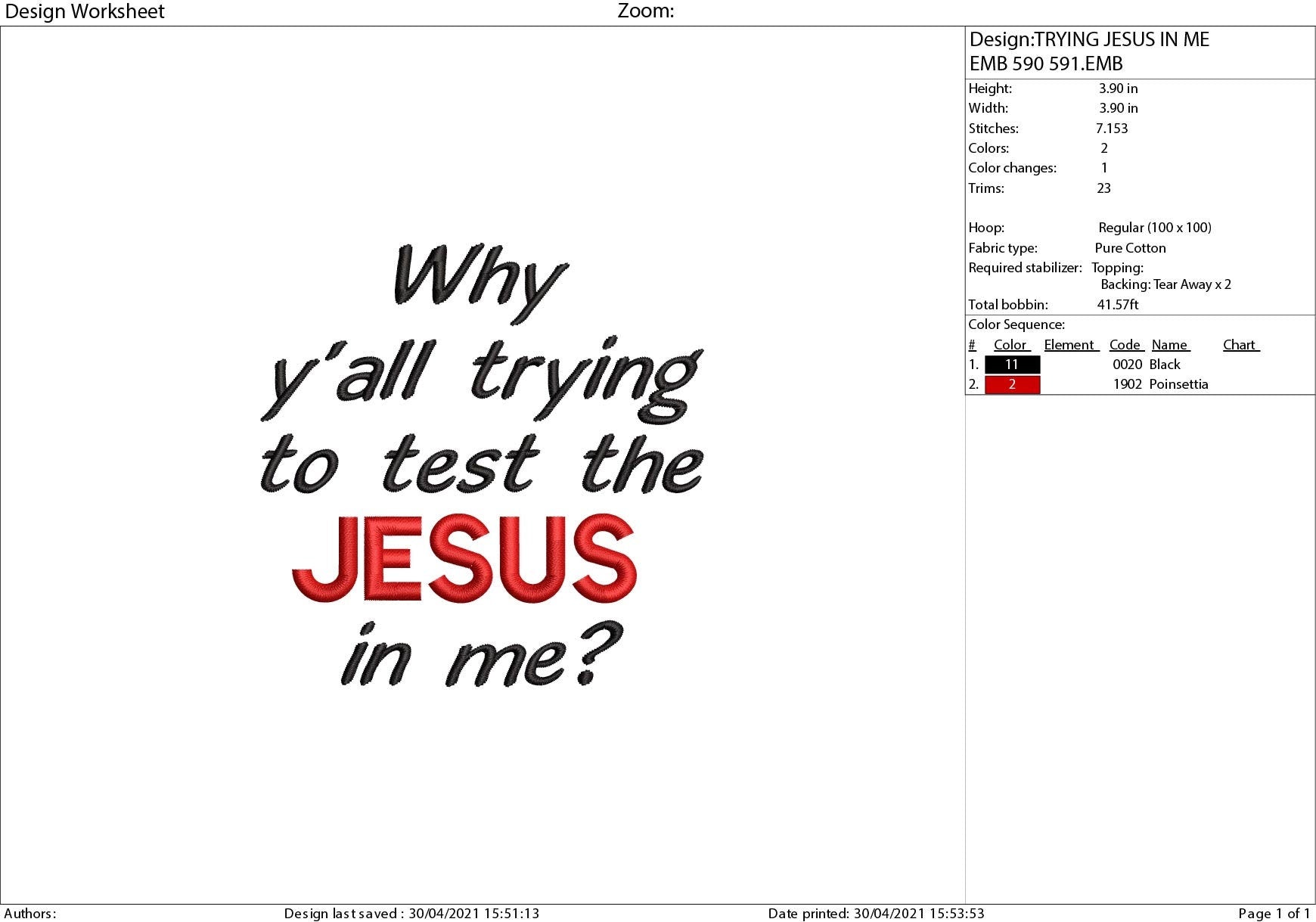Click the 'Name' column header
Image resolution: width=1316 pixels, height=922 pixels.
(x=1170, y=345)
